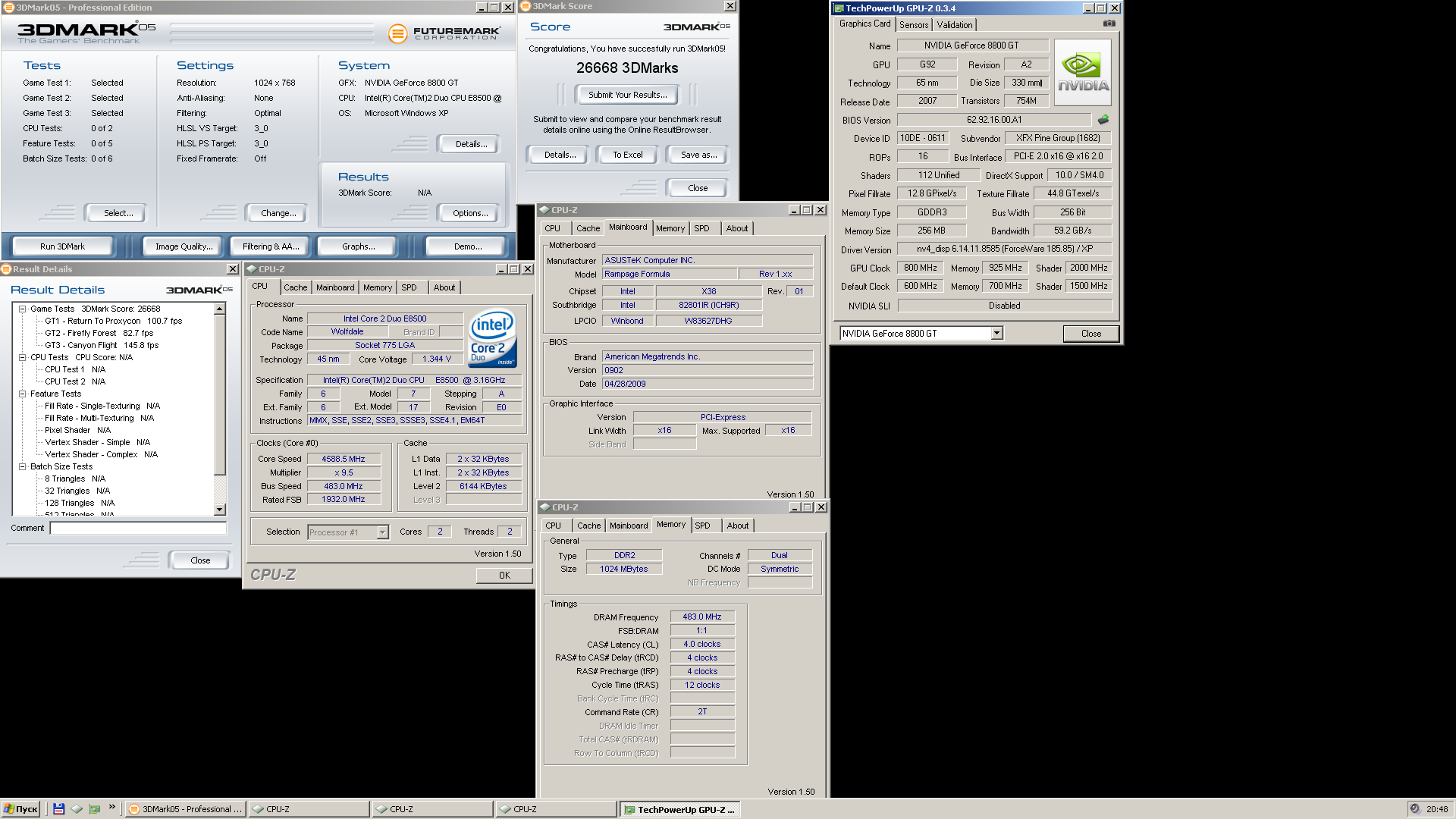Close the Result Details dialog via Close button
Screen dimensions: 1456x819
point(200,560)
